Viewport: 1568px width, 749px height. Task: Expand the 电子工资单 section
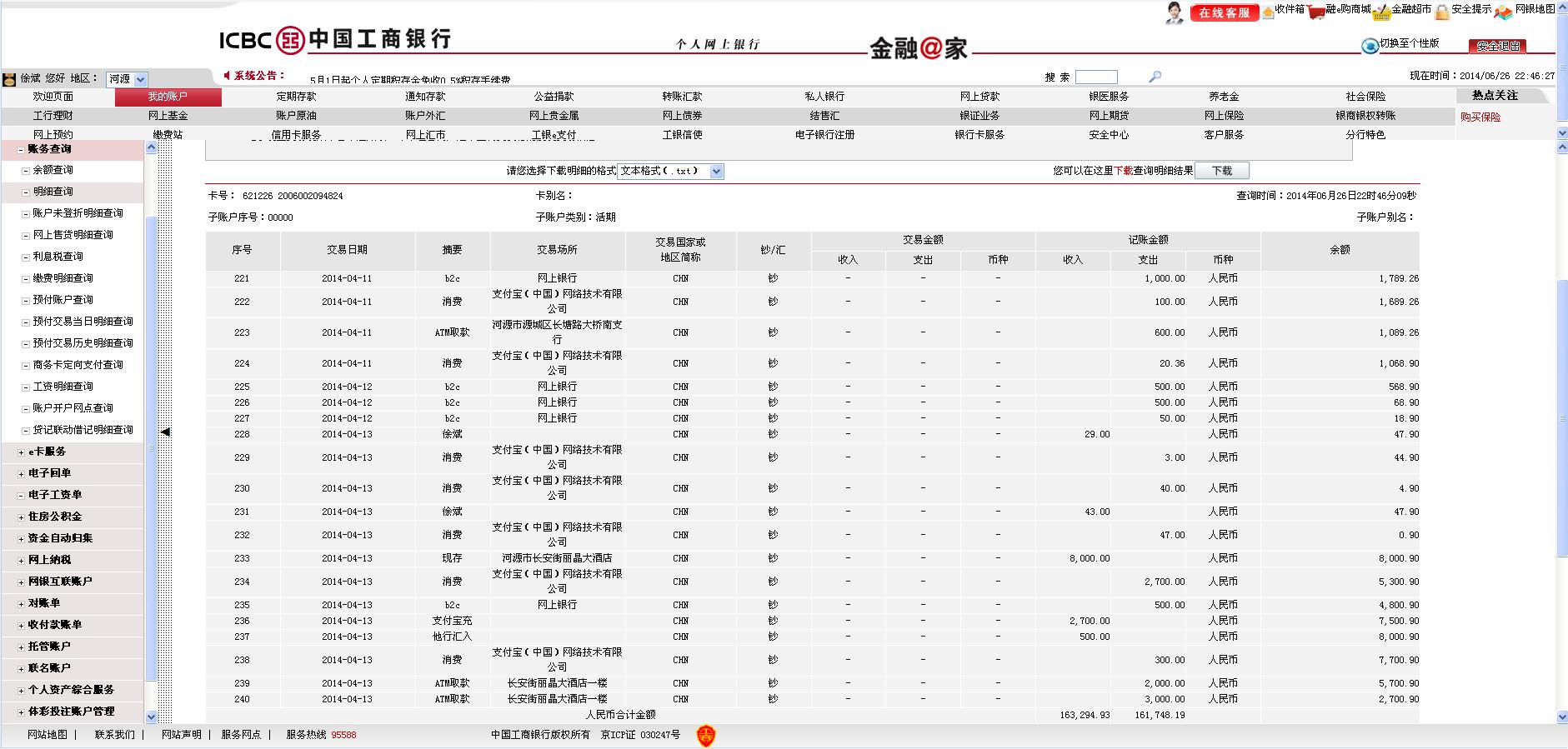(21, 496)
